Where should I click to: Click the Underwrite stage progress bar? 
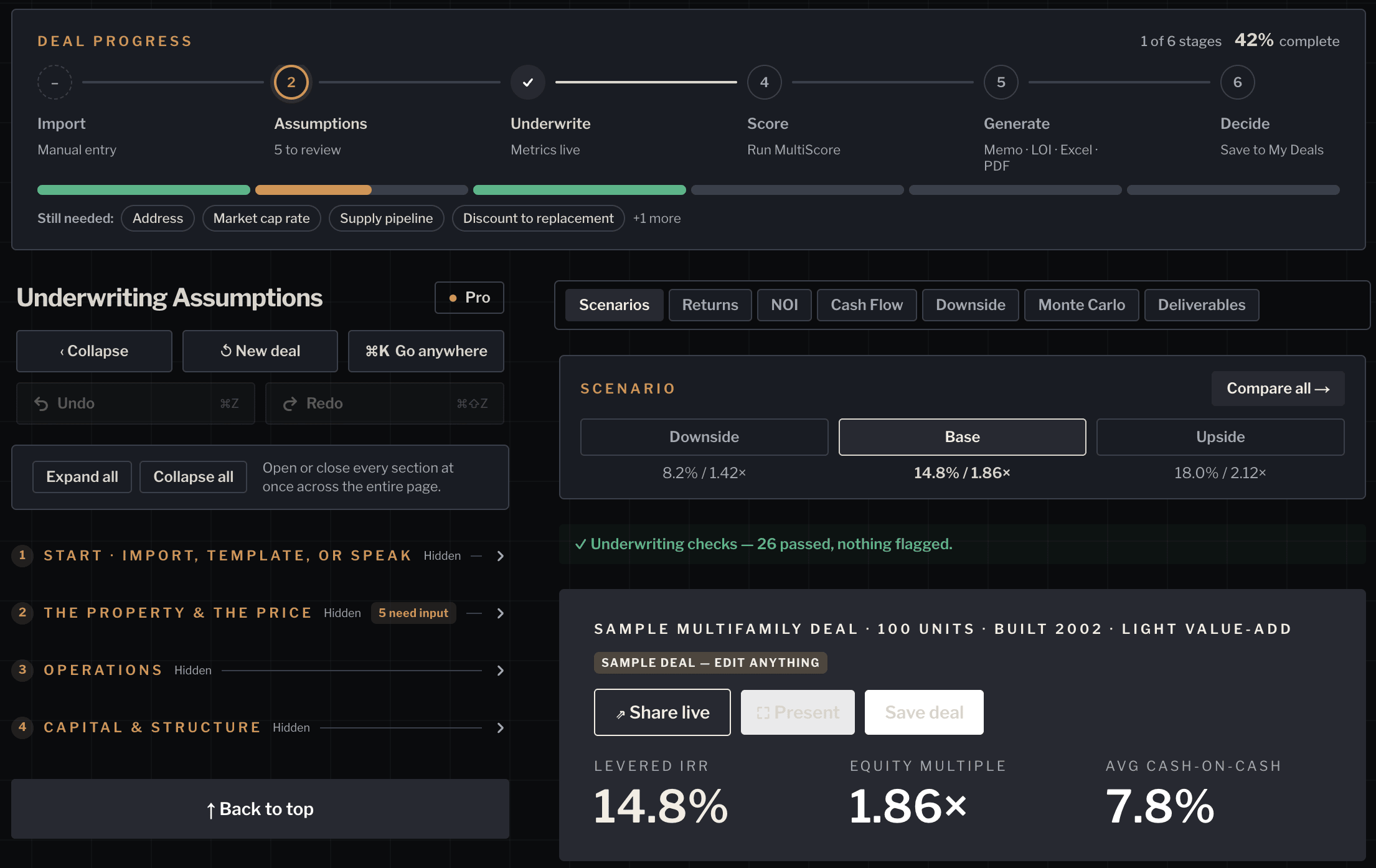tap(580, 190)
